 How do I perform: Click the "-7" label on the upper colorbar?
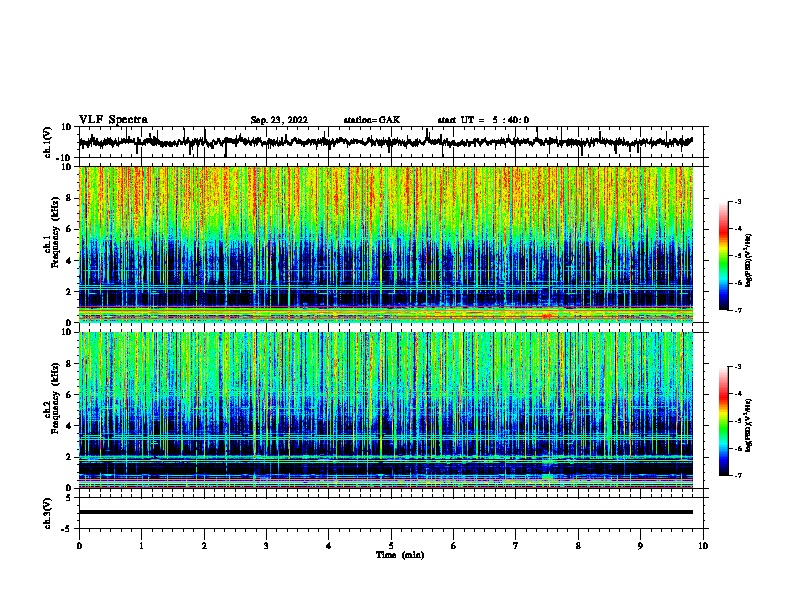click(x=737, y=310)
